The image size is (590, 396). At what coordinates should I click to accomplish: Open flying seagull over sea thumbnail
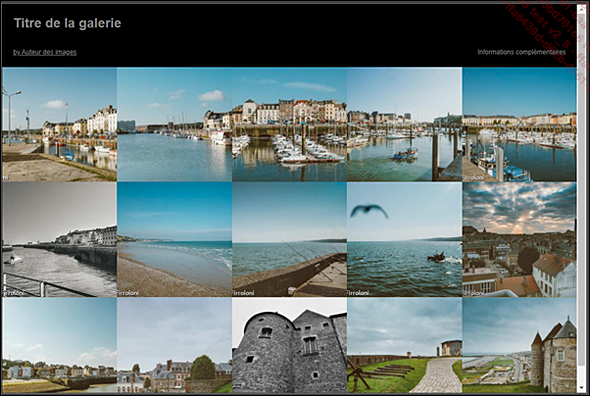point(404,240)
